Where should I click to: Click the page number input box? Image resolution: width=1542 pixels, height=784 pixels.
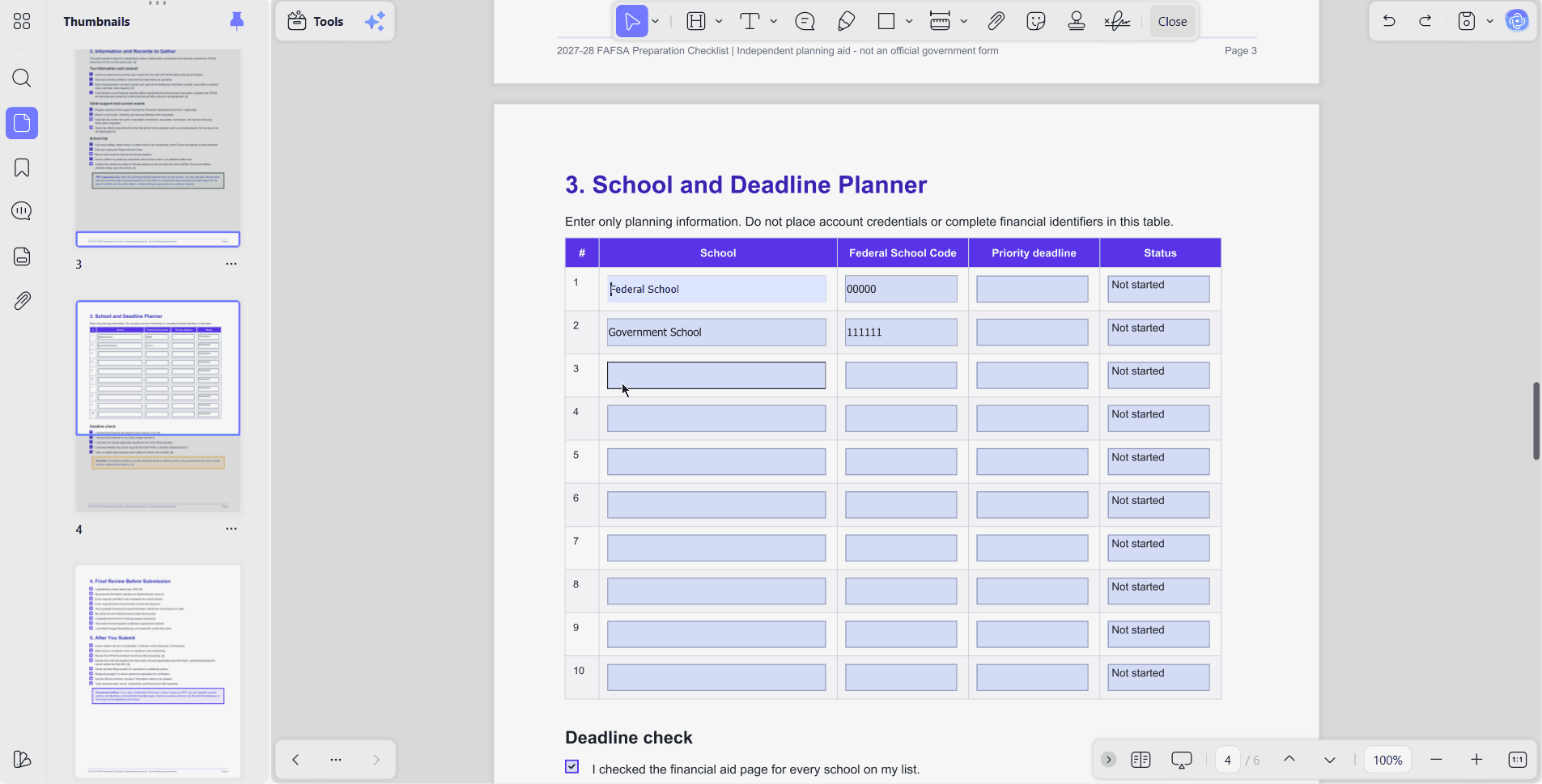tap(1227, 760)
